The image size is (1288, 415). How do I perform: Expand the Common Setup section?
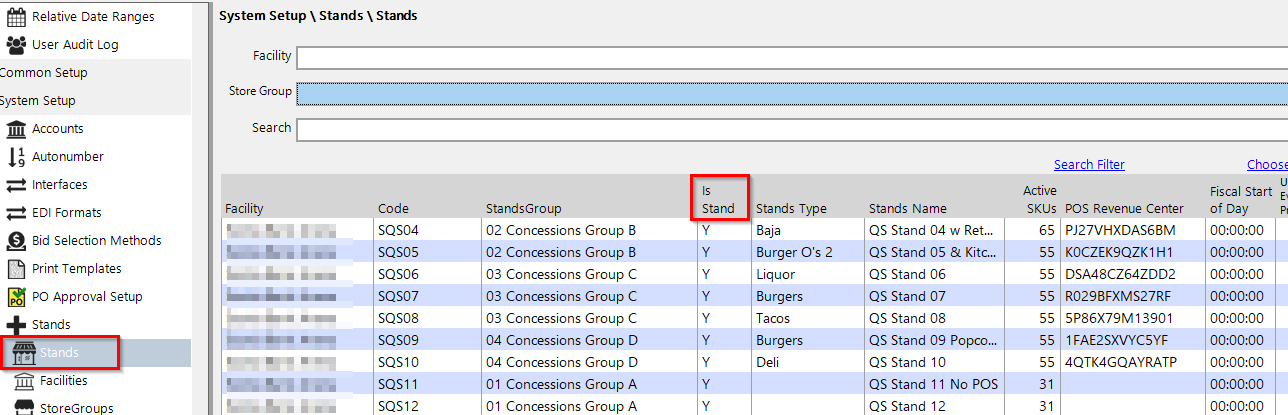(x=44, y=73)
